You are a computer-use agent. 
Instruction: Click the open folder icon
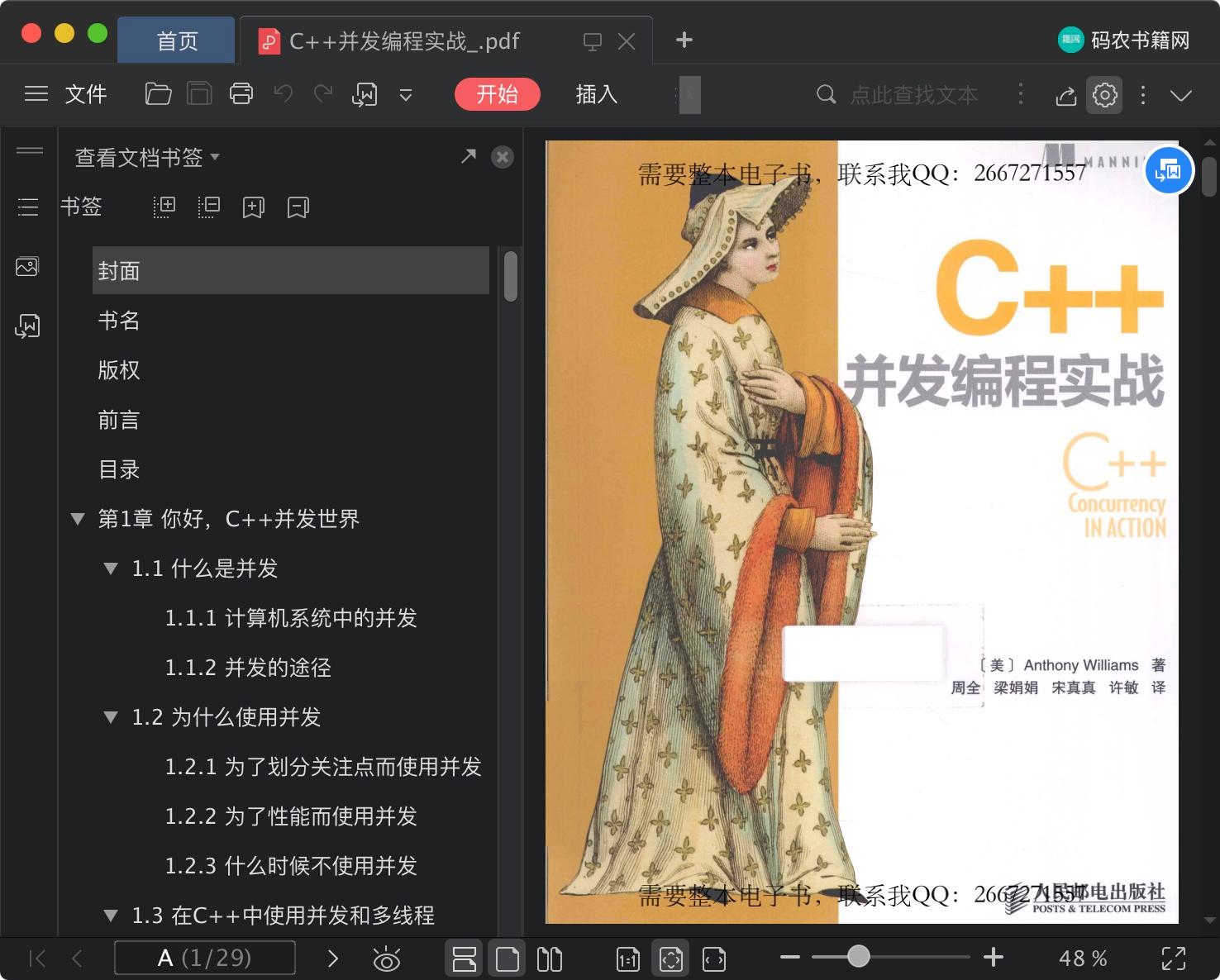[158, 94]
